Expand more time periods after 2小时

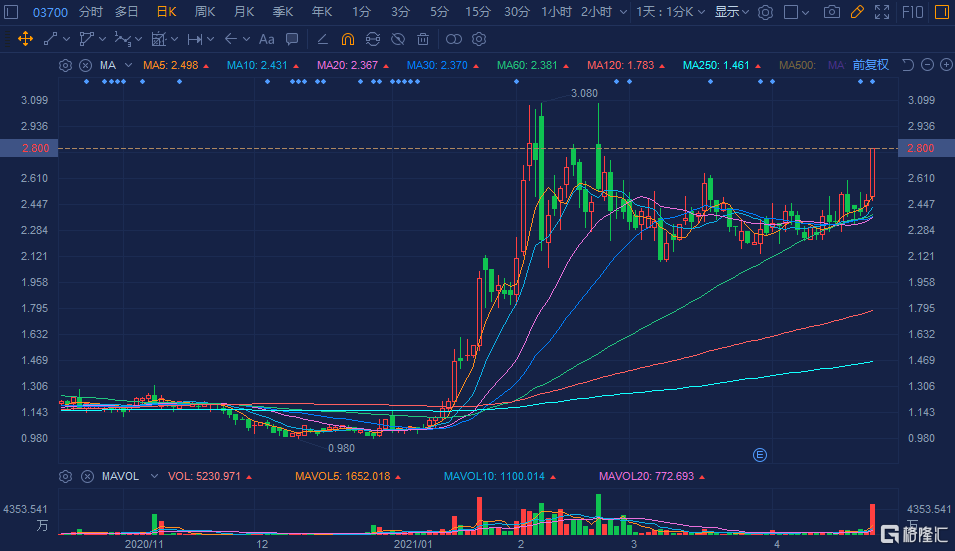tap(623, 12)
